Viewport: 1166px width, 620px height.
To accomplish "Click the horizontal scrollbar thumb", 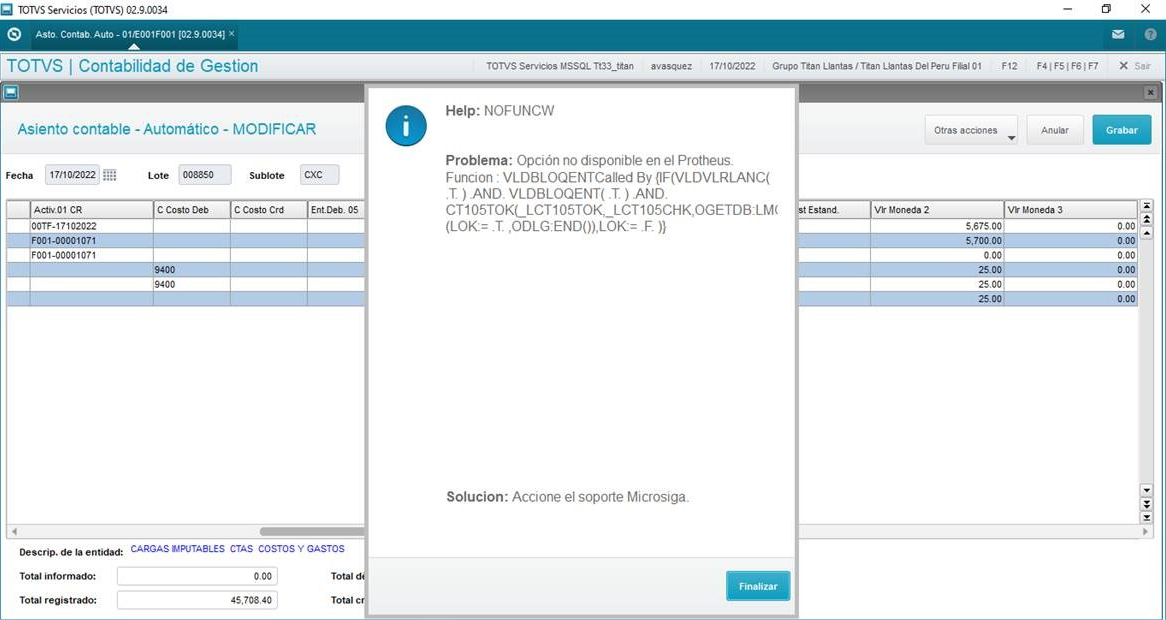I will [312, 532].
